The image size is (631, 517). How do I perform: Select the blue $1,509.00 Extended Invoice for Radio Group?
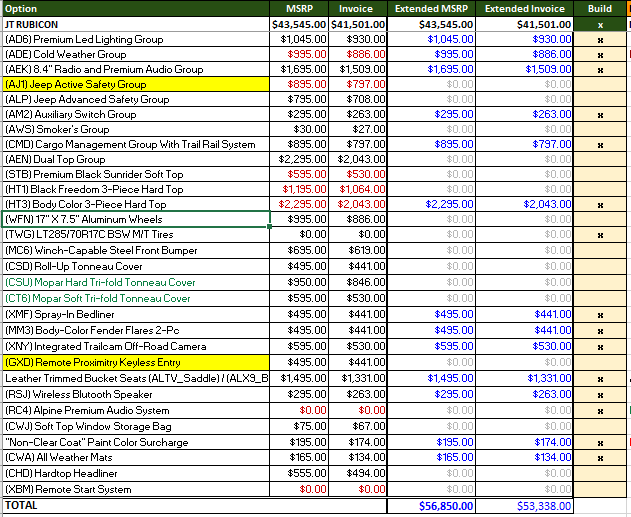pyautogui.click(x=525, y=69)
